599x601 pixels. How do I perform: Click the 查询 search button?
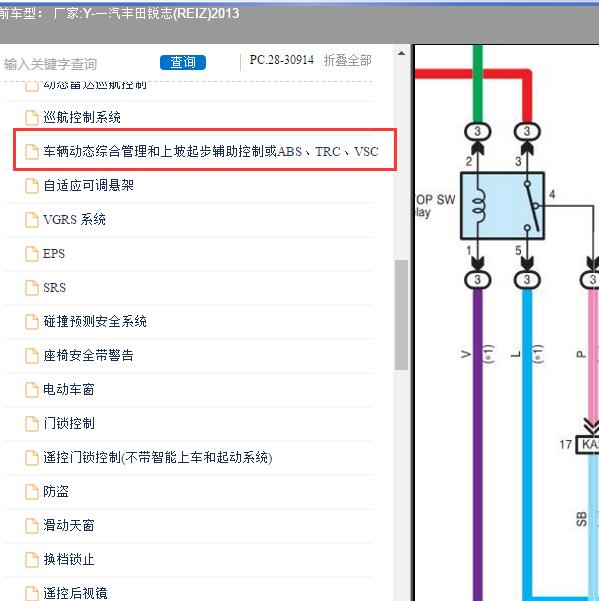[x=183, y=62]
